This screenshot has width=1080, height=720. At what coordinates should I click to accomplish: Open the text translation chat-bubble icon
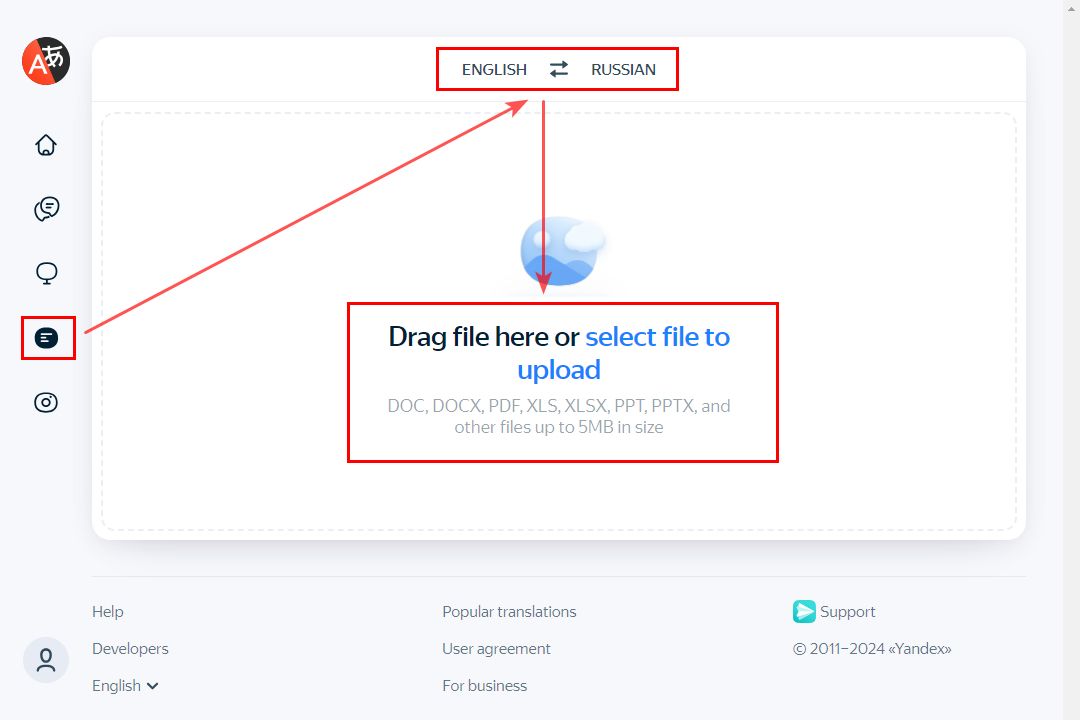[46, 209]
